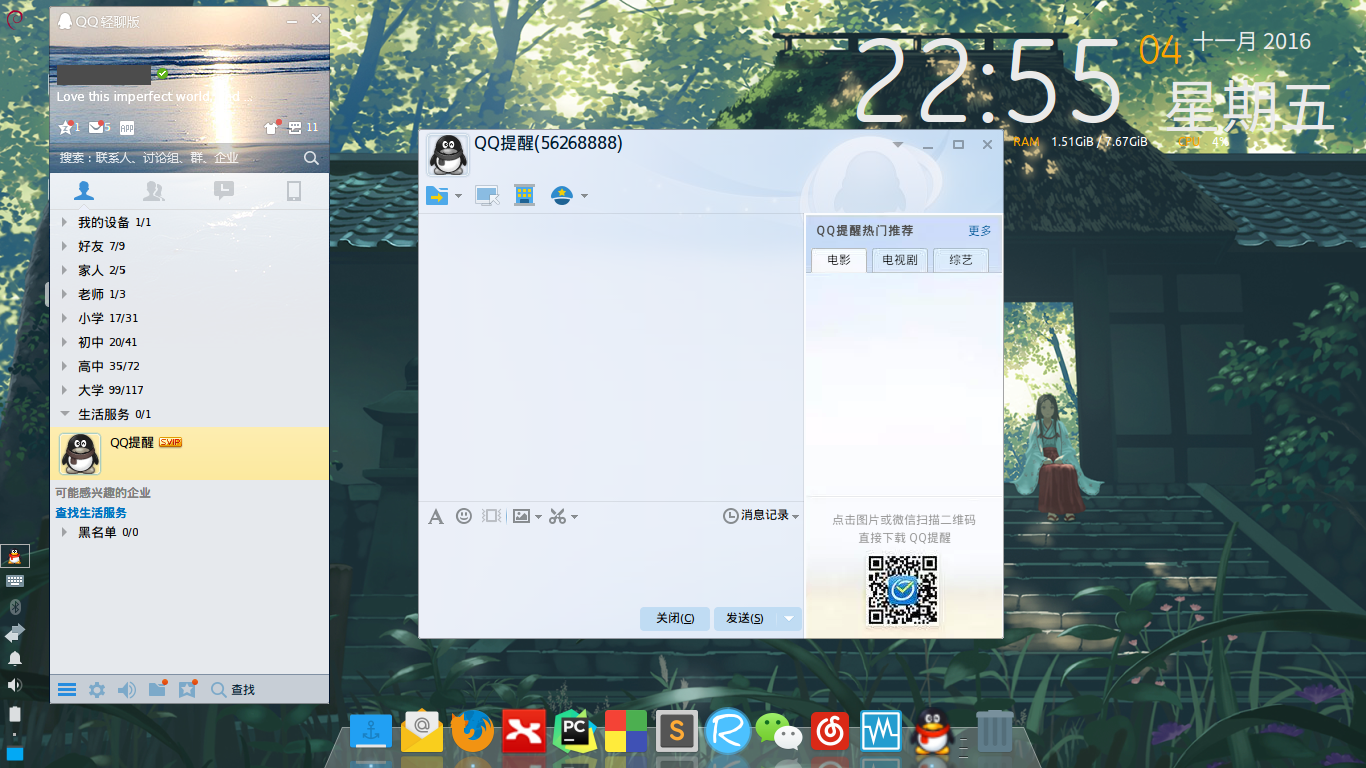
Task: Open NetEase Cloud Music from the dock
Action: [x=830, y=732]
